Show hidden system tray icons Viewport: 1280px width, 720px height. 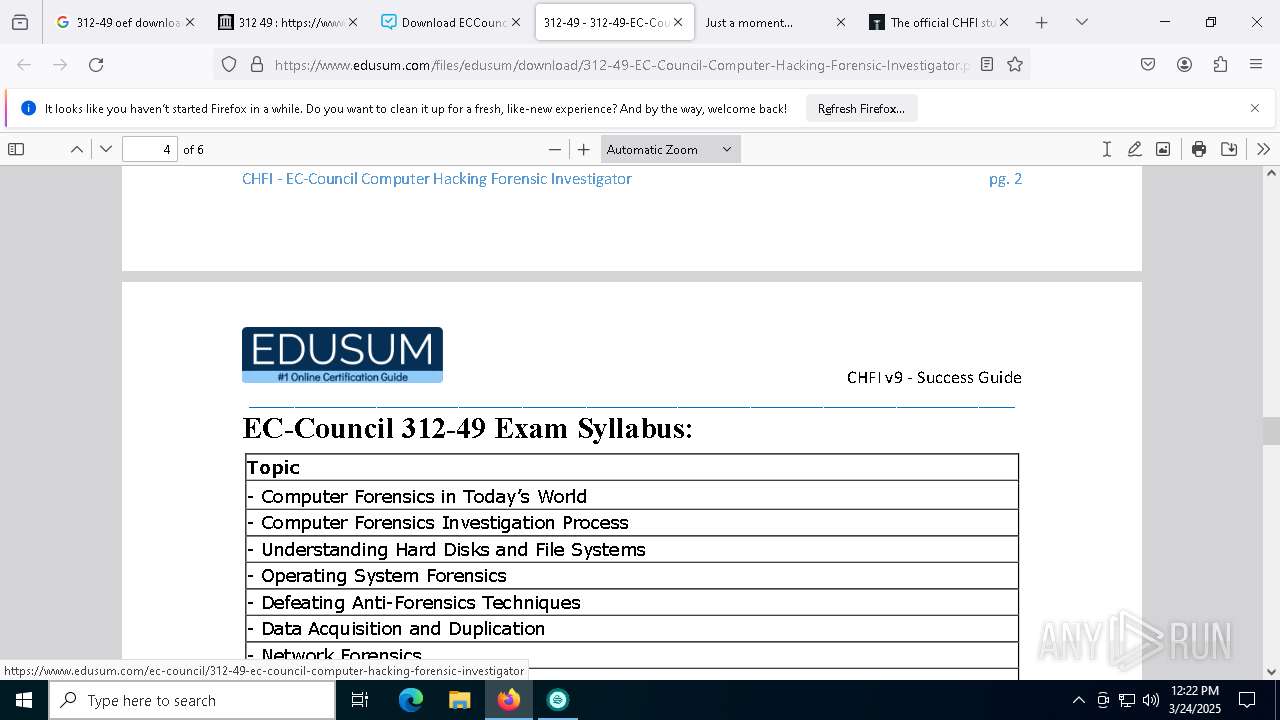pyautogui.click(x=1078, y=700)
